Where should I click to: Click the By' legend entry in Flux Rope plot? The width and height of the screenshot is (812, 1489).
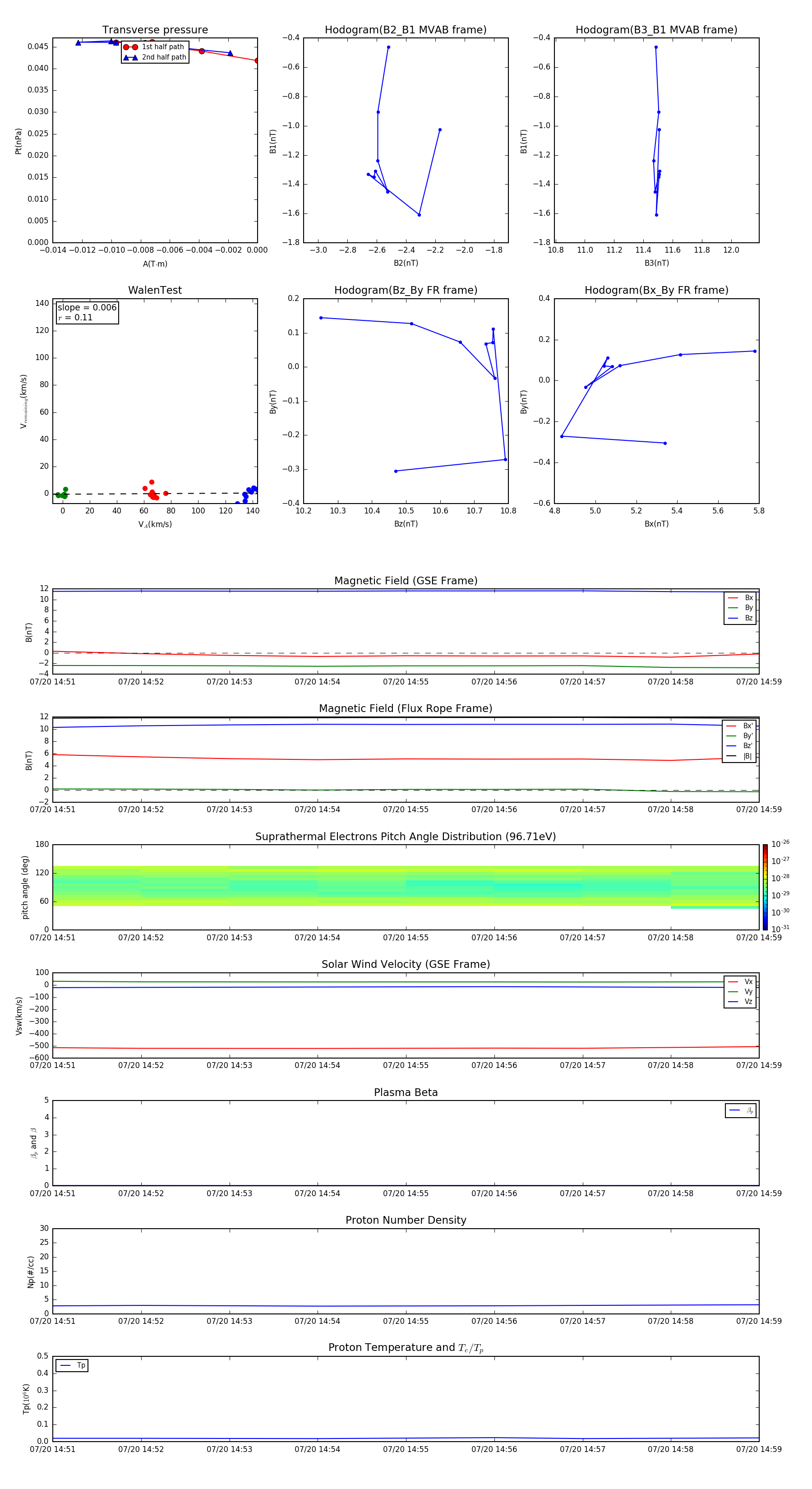pos(739,736)
